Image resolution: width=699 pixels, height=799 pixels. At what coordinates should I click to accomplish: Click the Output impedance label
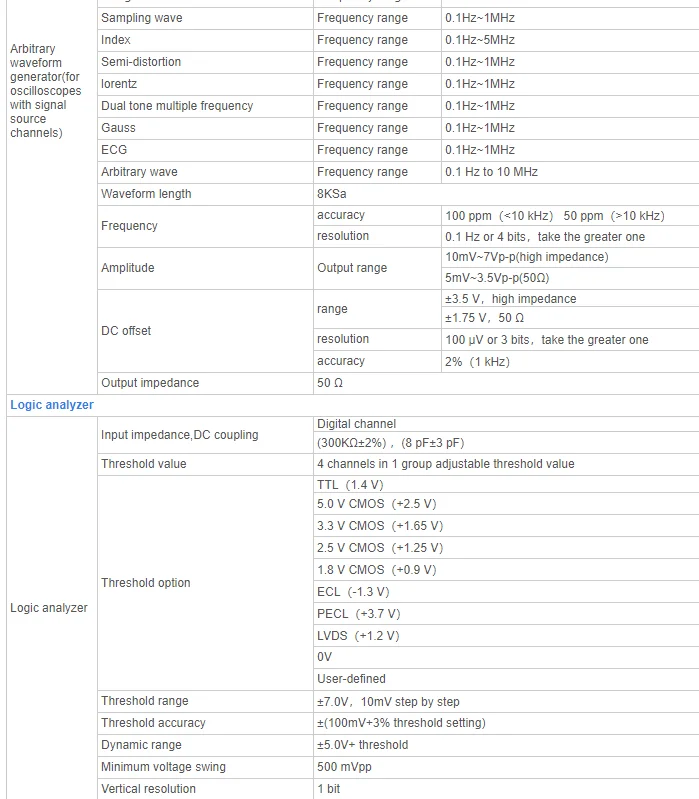click(150, 383)
